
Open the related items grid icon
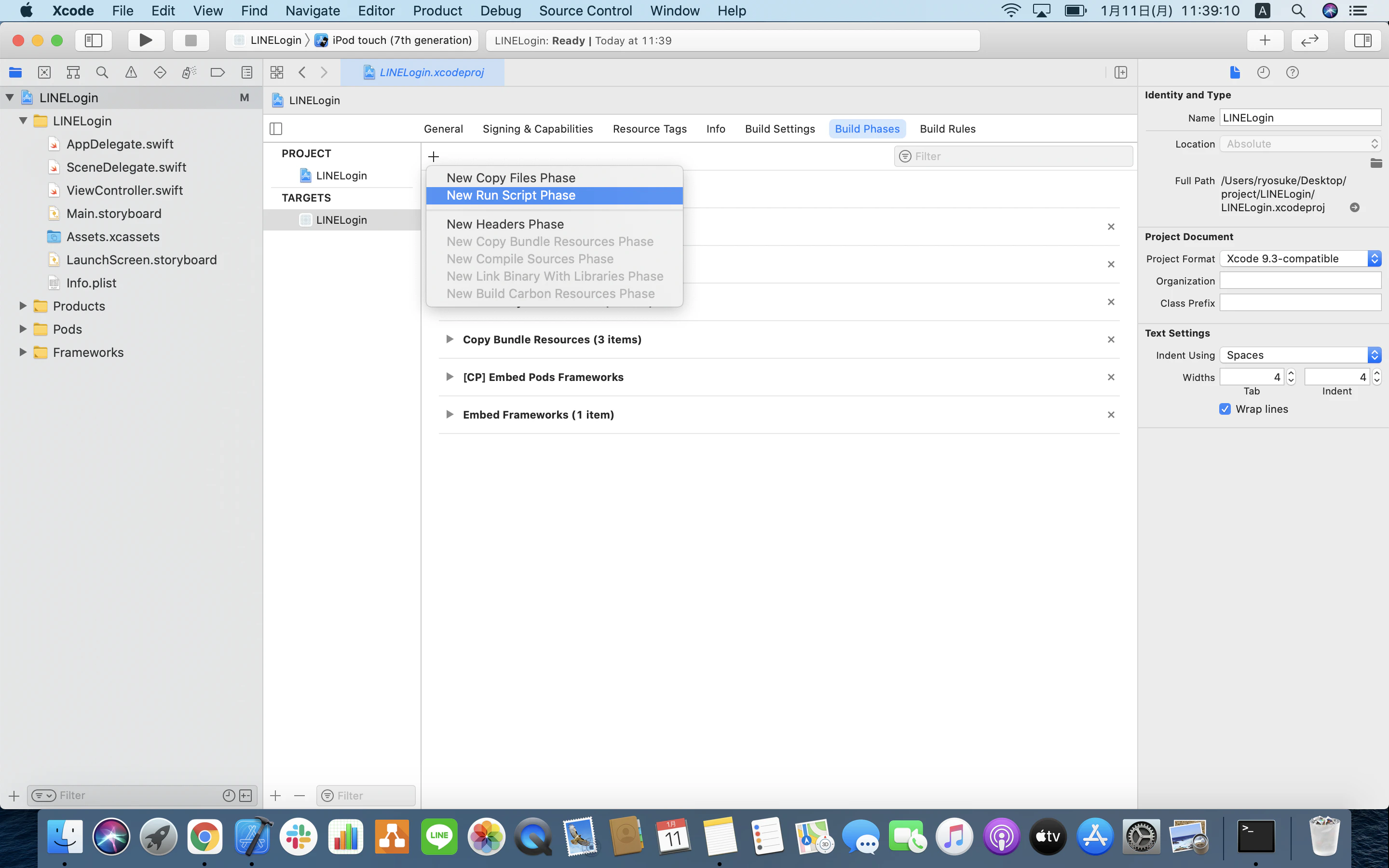click(x=277, y=72)
